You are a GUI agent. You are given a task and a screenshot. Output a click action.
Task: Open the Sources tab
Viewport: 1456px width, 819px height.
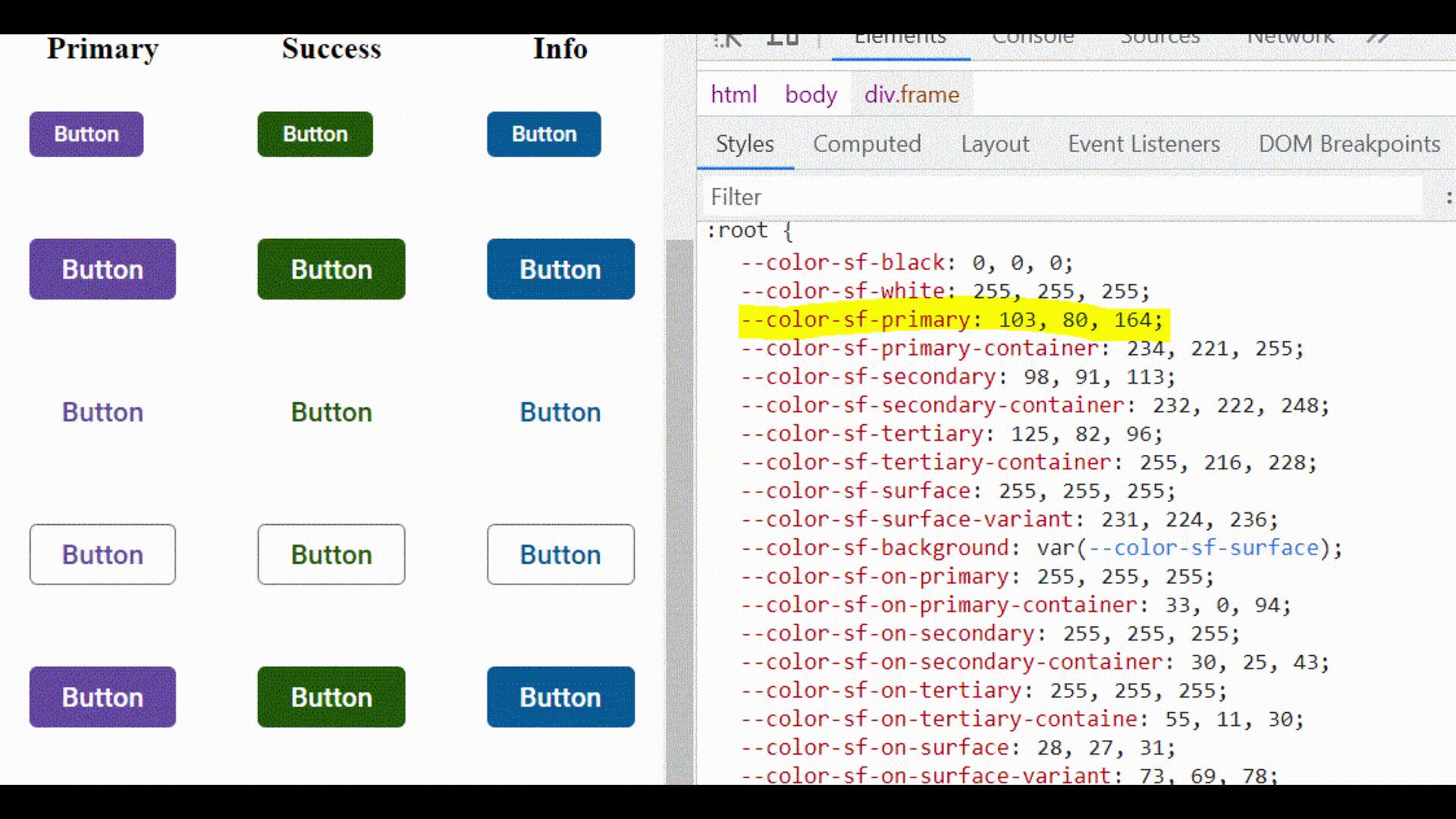(x=1159, y=41)
